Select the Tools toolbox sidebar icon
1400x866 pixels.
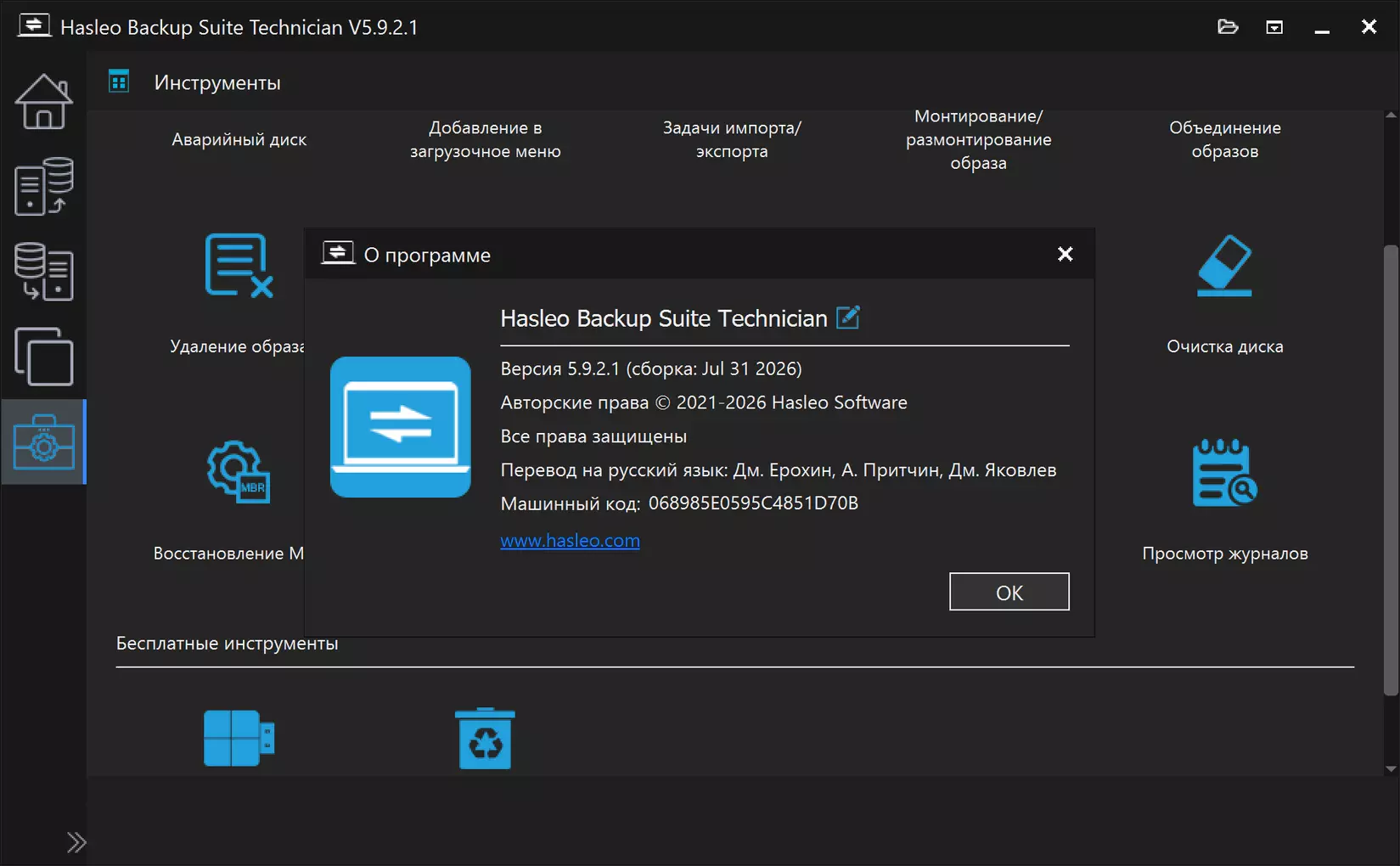tap(43, 441)
